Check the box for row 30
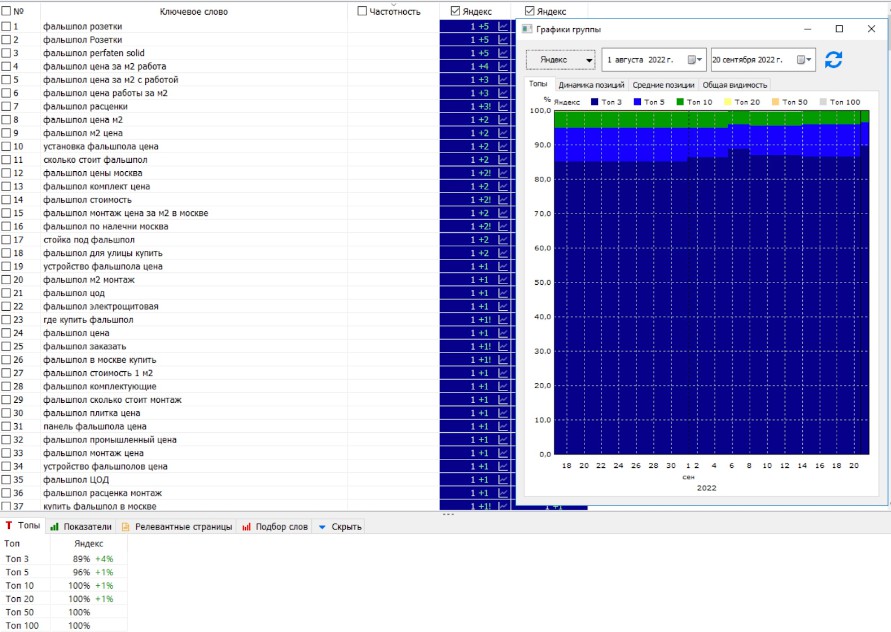Image resolution: width=891 pixels, height=632 pixels. [x=6, y=413]
